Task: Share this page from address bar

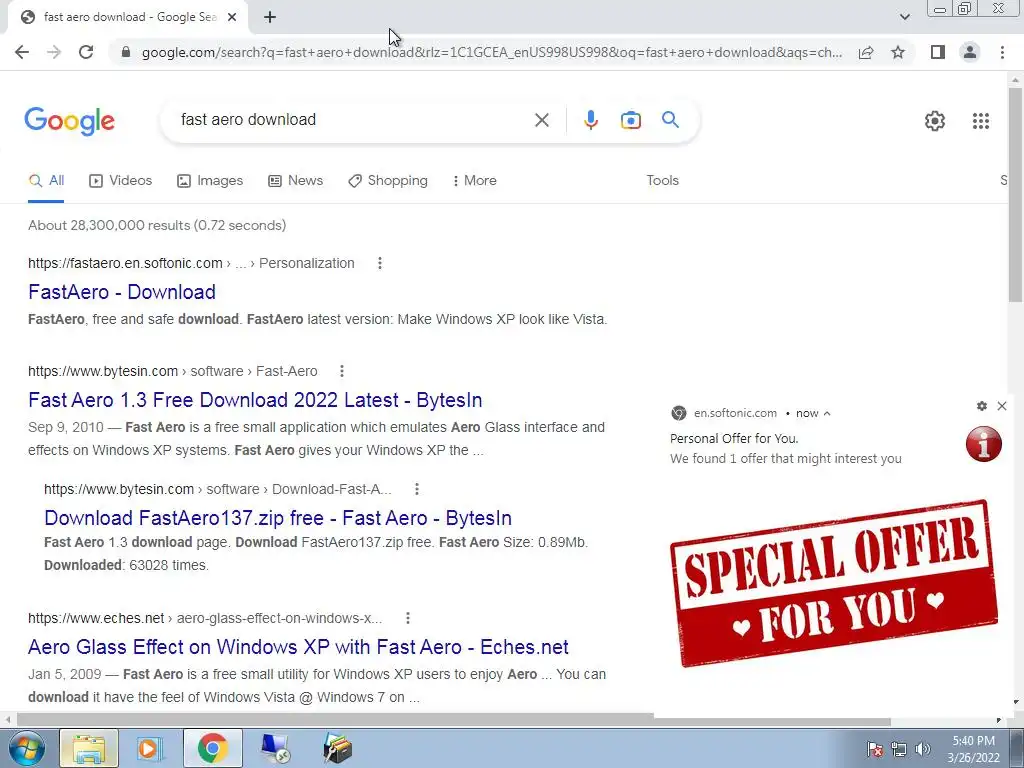Action: (x=866, y=52)
